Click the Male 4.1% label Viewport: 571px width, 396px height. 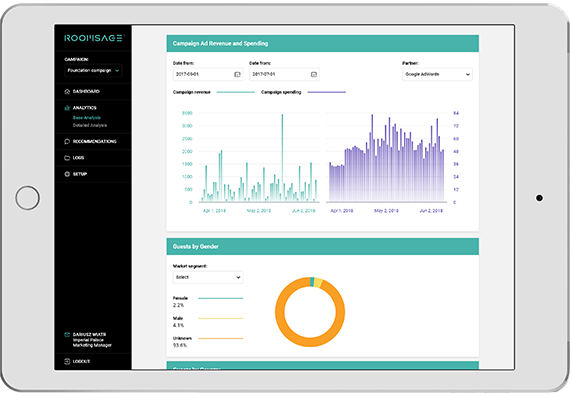178,322
